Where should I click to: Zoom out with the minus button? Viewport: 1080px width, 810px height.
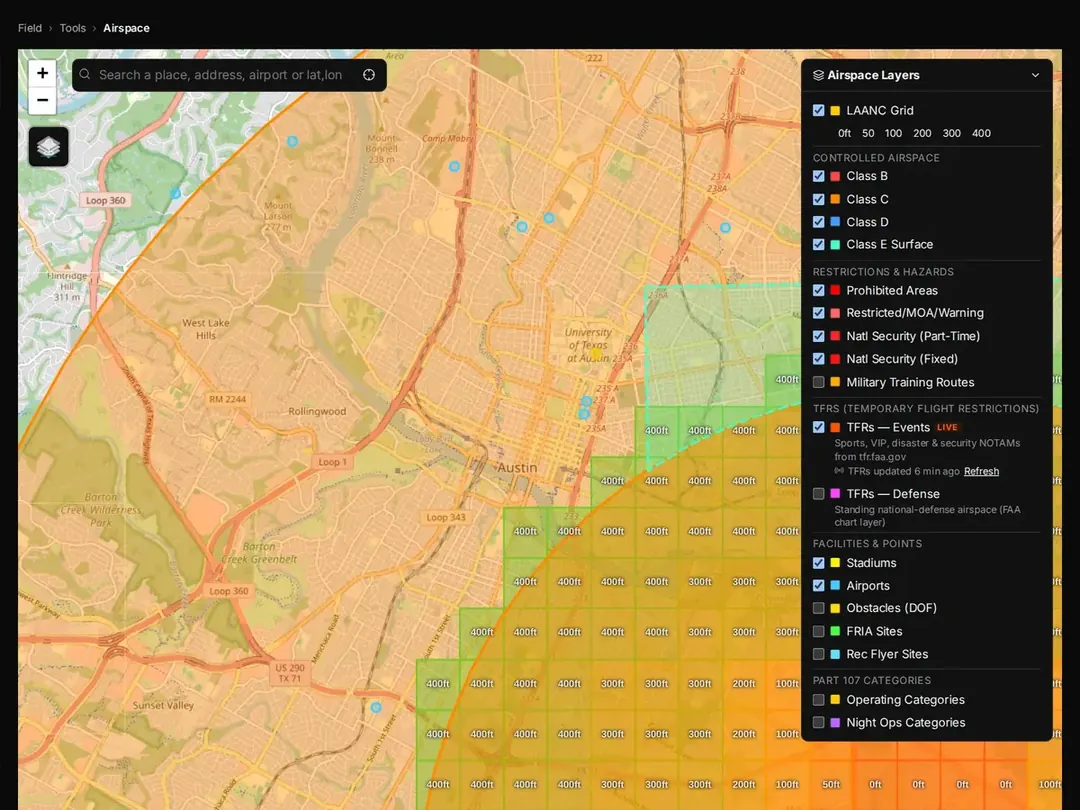pos(42,101)
